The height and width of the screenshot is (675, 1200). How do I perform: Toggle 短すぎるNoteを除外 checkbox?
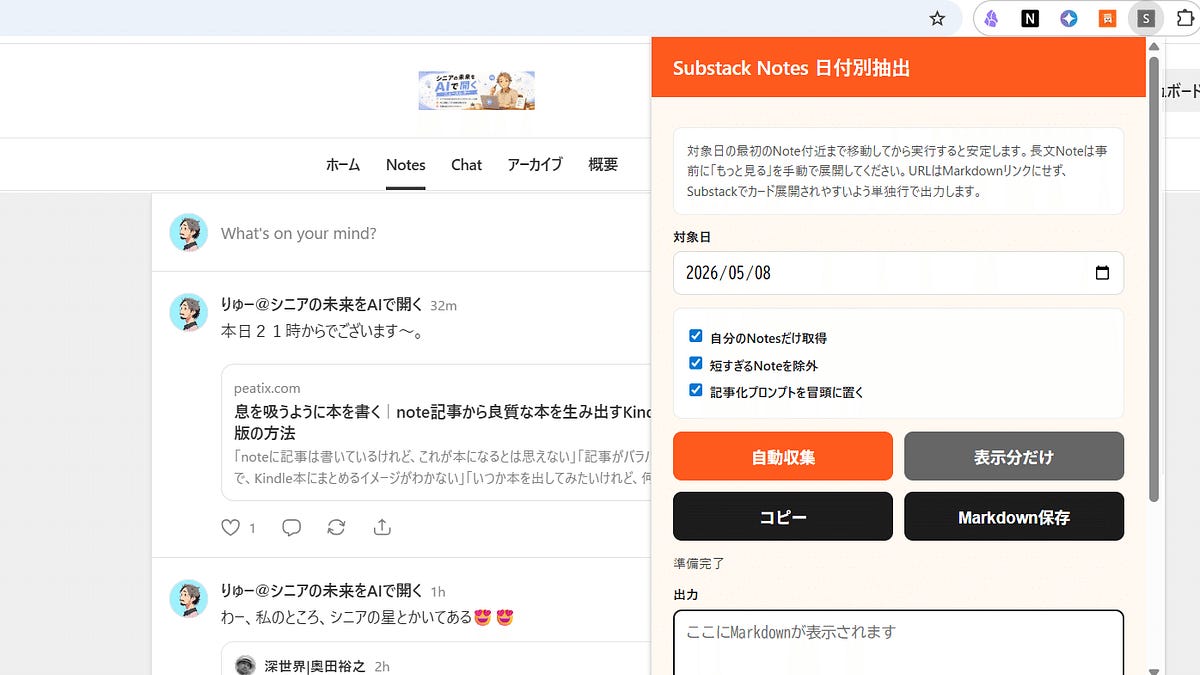(696, 364)
